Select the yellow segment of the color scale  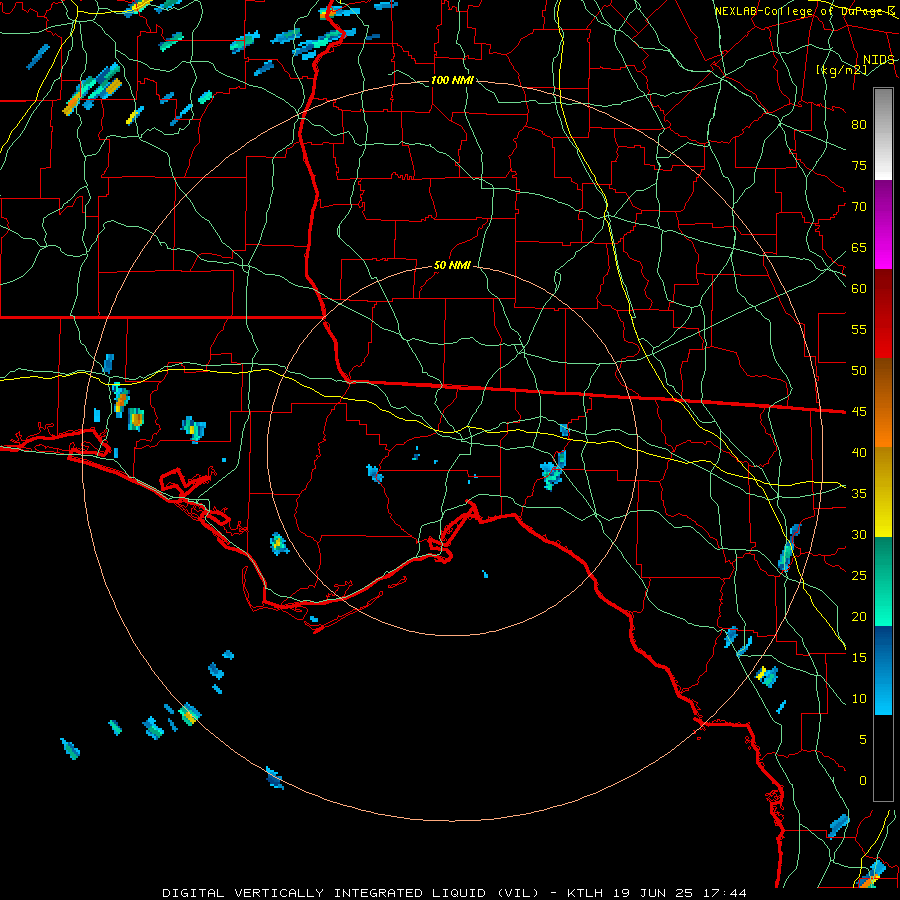pyautogui.click(x=883, y=492)
